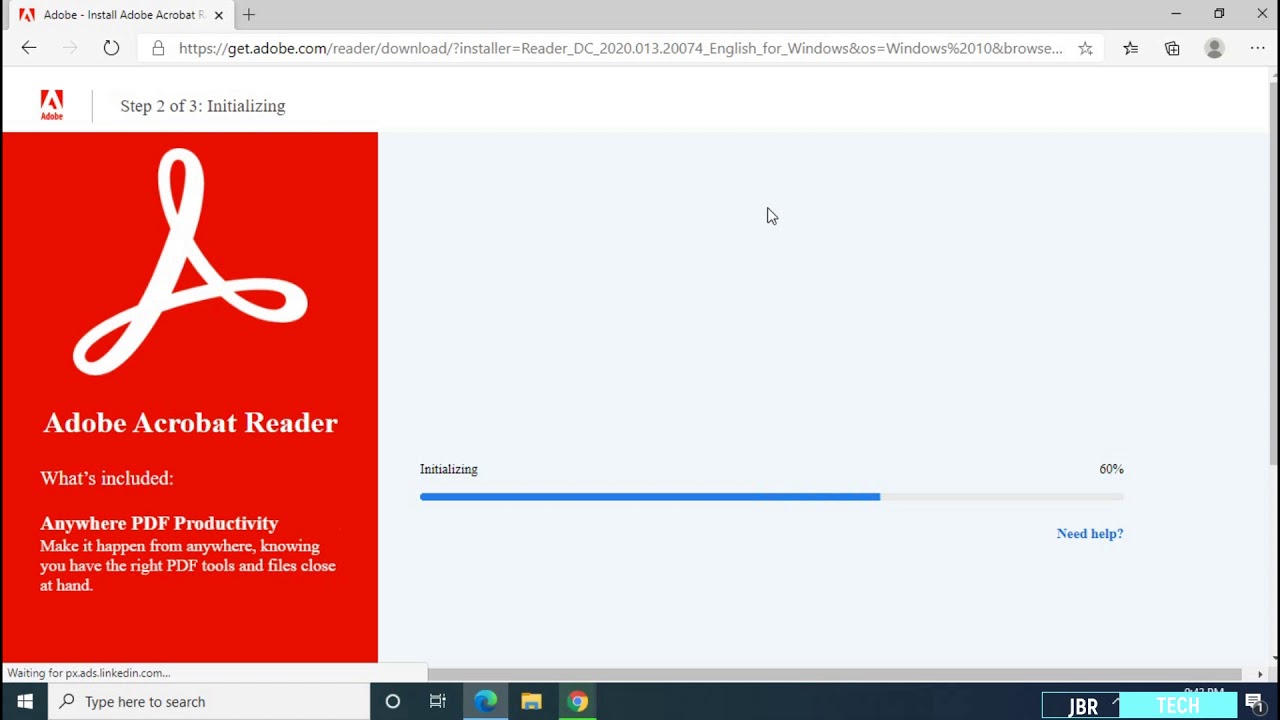Minimize the browser window
The image size is (1280, 720).
1176,14
